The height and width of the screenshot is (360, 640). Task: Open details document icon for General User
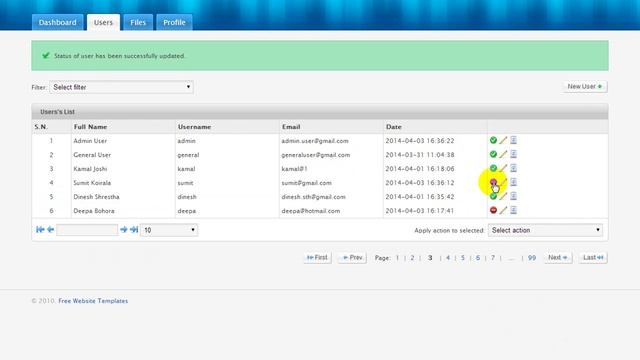tap(513, 154)
